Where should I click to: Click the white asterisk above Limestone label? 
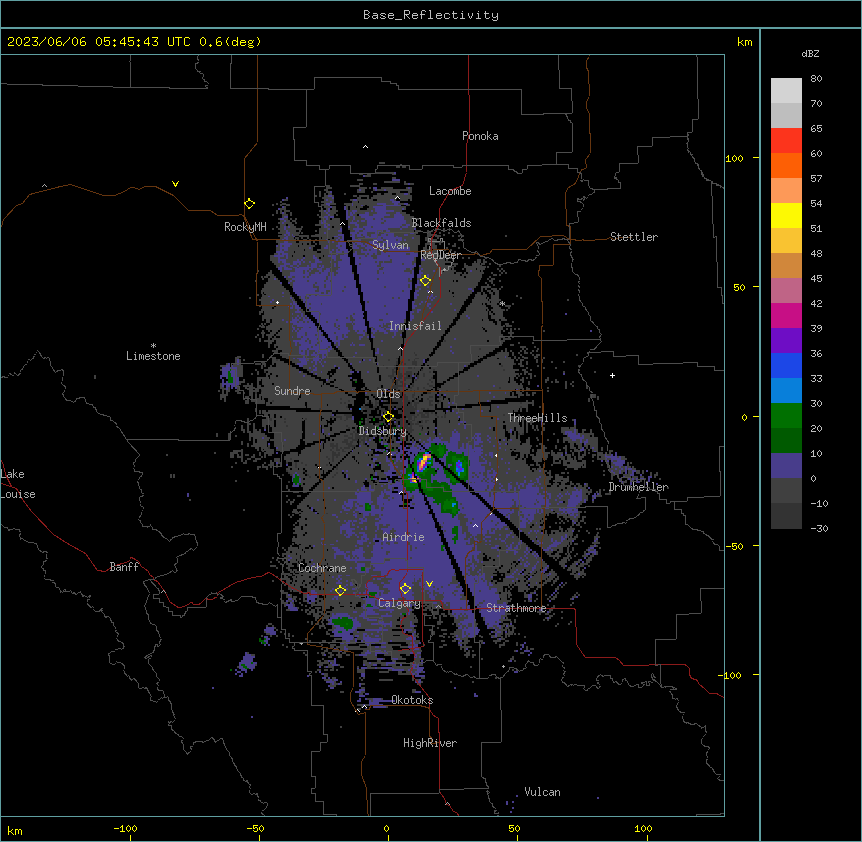(x=153, y=346)
